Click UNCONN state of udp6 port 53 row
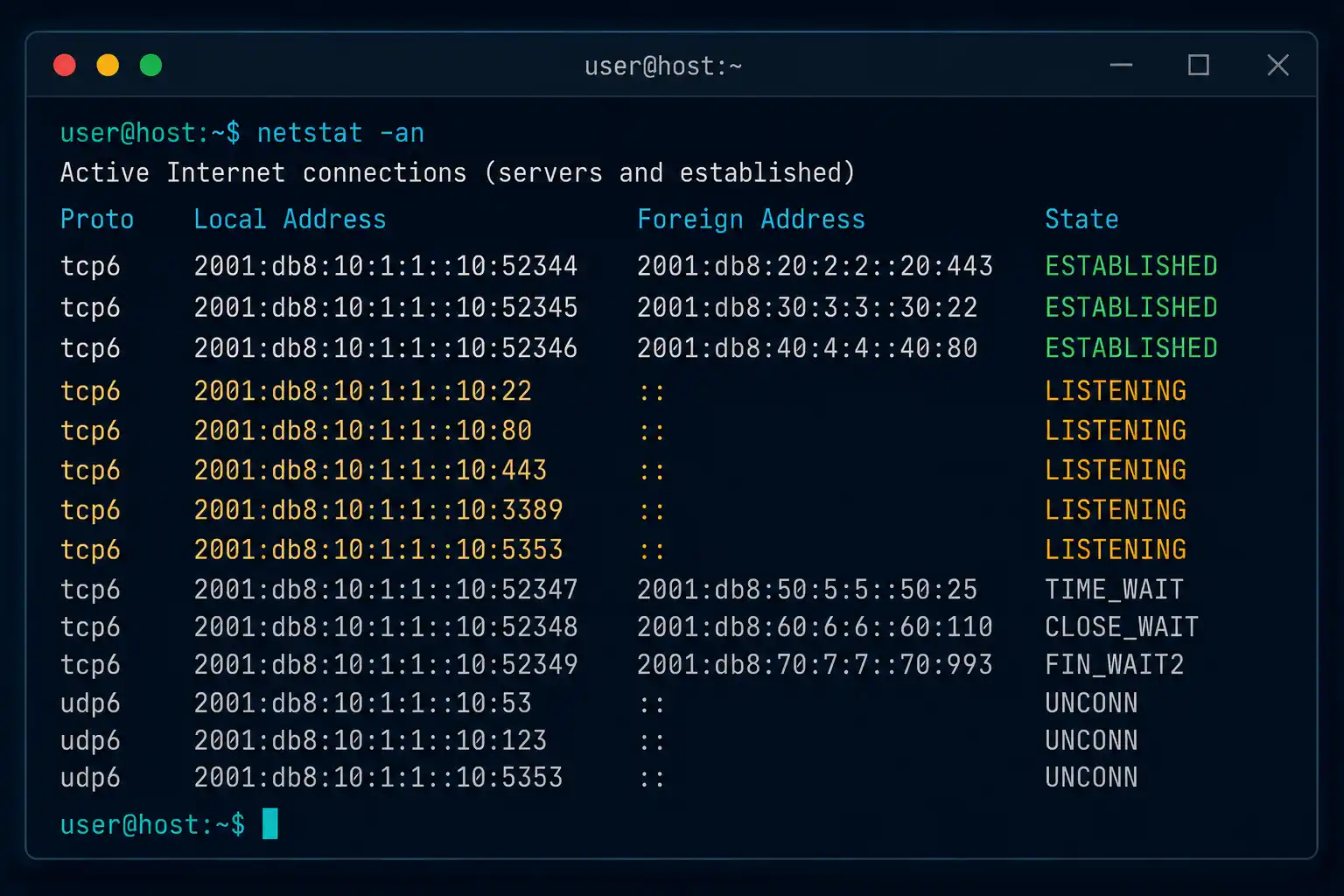 [x=1091, y=703]
